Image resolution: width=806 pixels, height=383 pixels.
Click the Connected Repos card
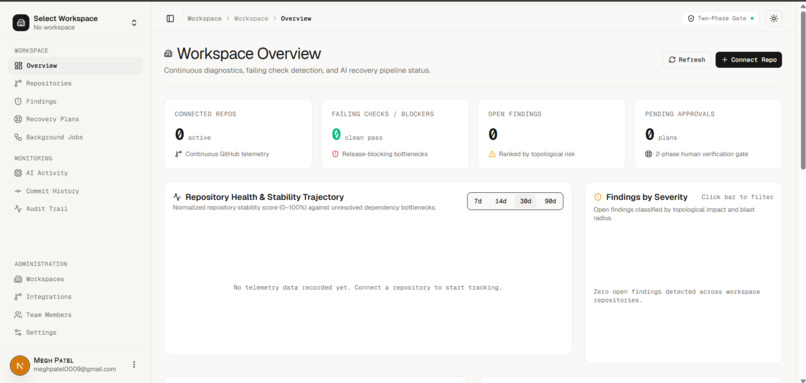[x=238, y=134]
